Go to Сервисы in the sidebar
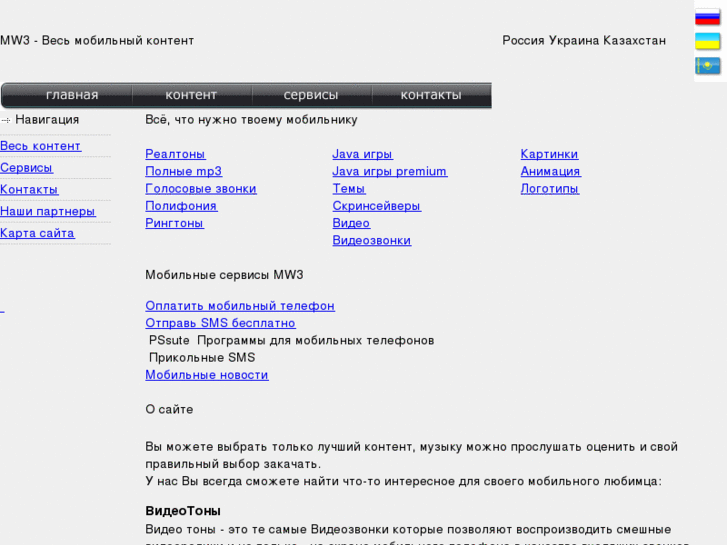This screenshot has width=727, height=545. [x=26, y=168]
